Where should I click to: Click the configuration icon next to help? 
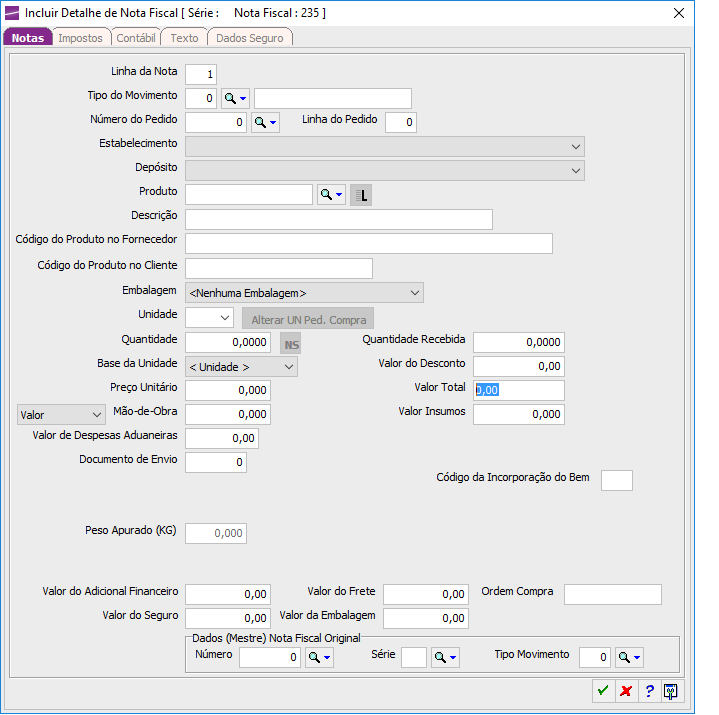(x=672, y=691)
